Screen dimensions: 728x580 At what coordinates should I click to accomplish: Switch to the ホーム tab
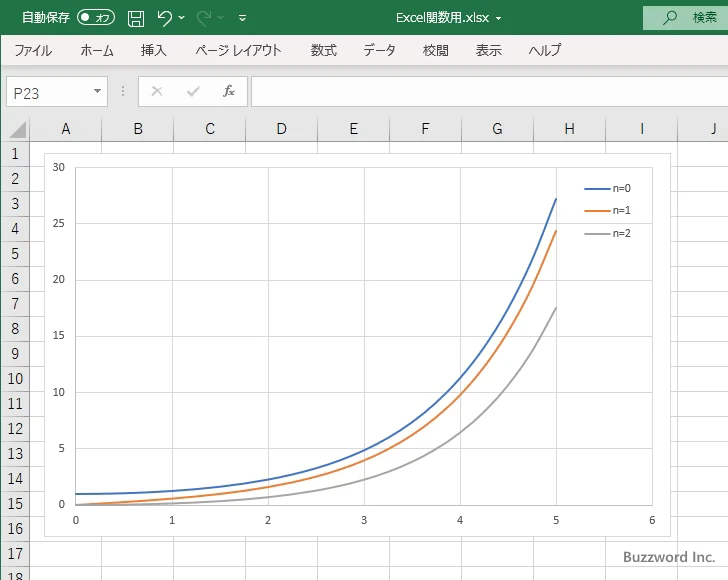click(x=97, y=50)
